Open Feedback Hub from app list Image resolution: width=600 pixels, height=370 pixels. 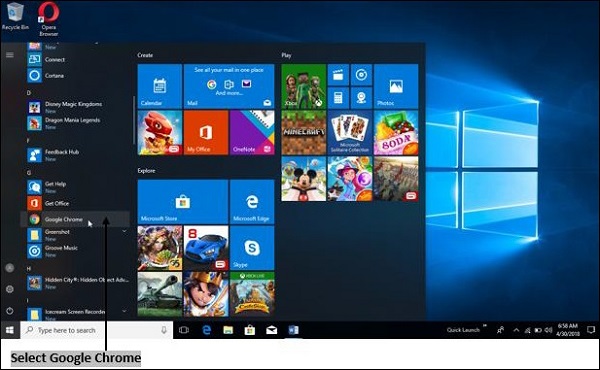pos(75,155)
